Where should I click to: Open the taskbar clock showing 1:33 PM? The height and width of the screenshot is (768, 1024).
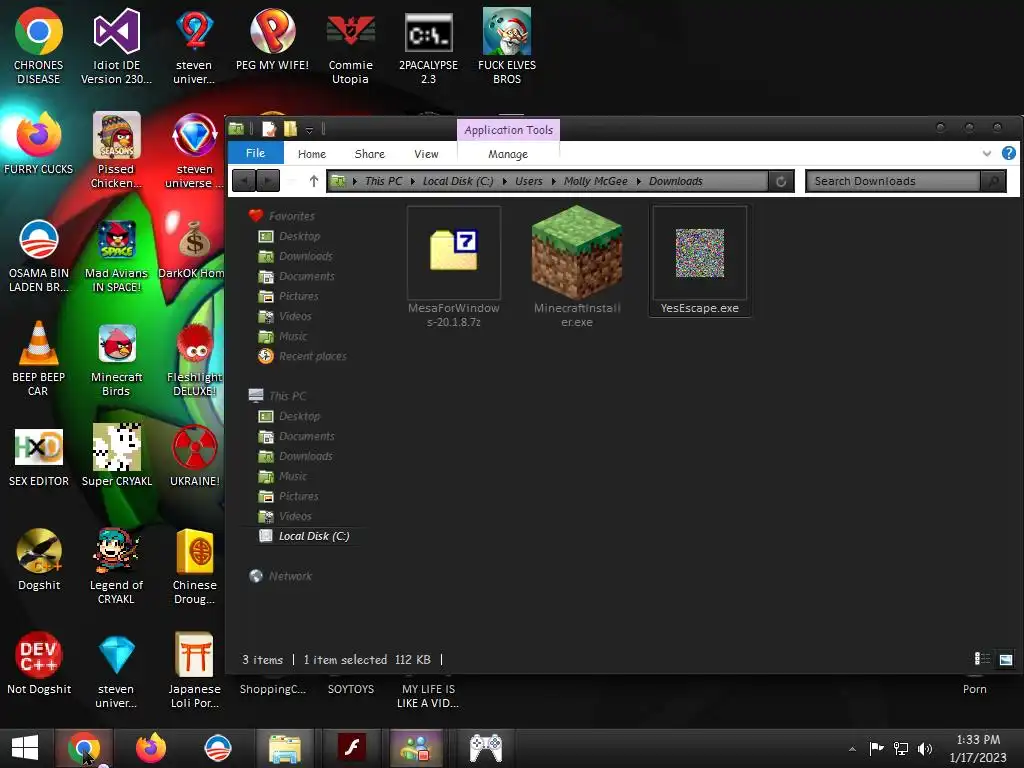point(978,748)
